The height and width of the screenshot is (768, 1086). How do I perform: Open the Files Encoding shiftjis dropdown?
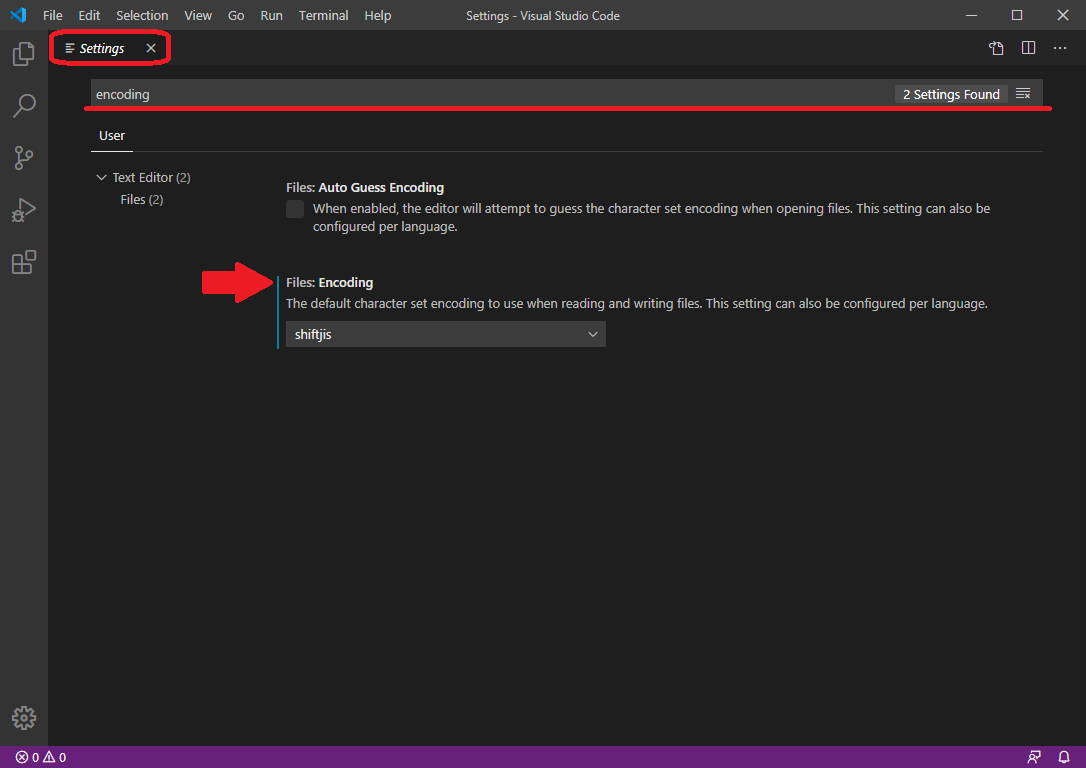pos(446,334)
